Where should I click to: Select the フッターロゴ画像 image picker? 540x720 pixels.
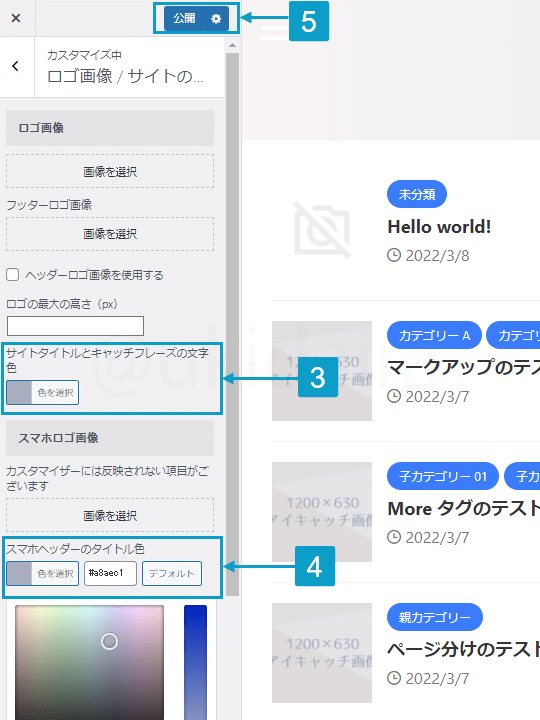110,234
